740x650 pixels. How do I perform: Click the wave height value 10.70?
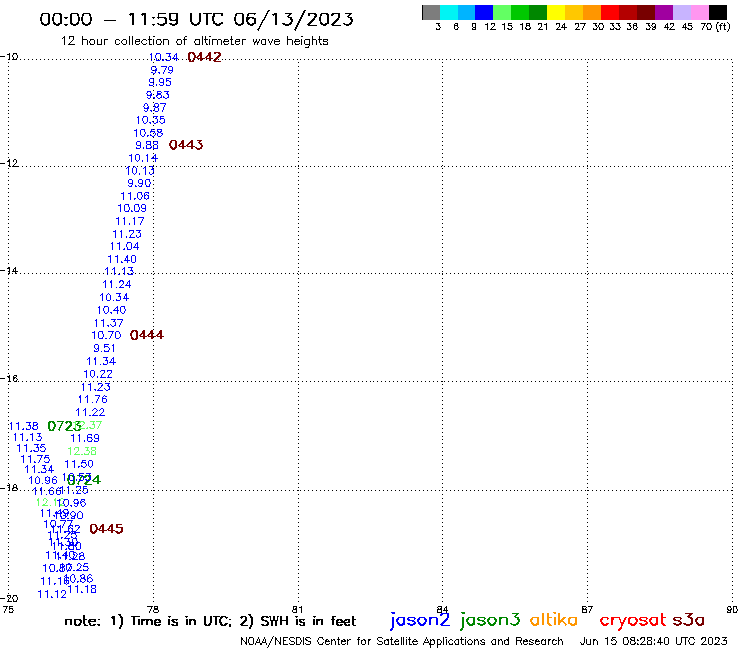[x=106, y=336]
